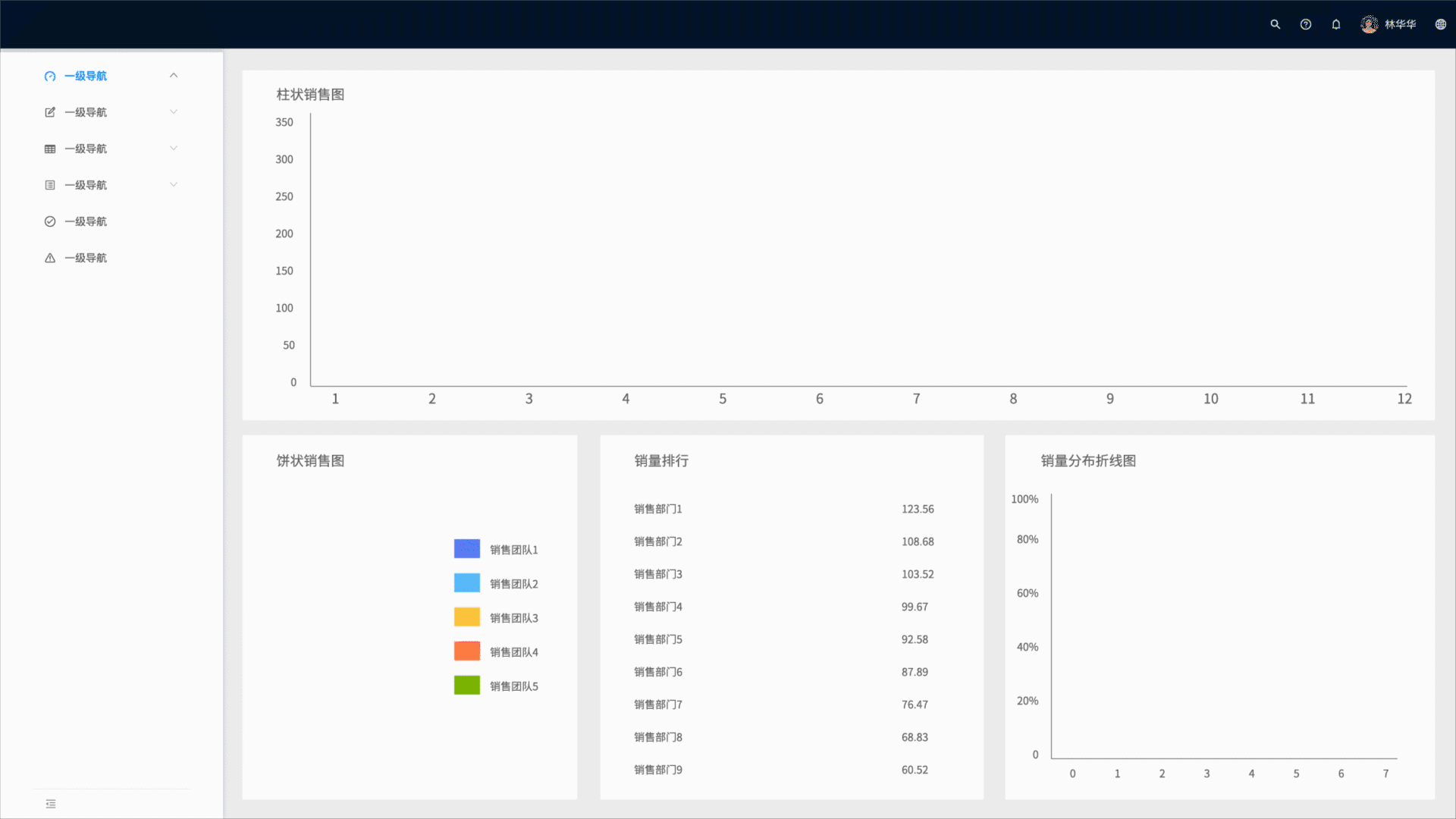1456x819 pixels.
Task: Expand the chevron beside the list menu
Action: tap(174, 184)
